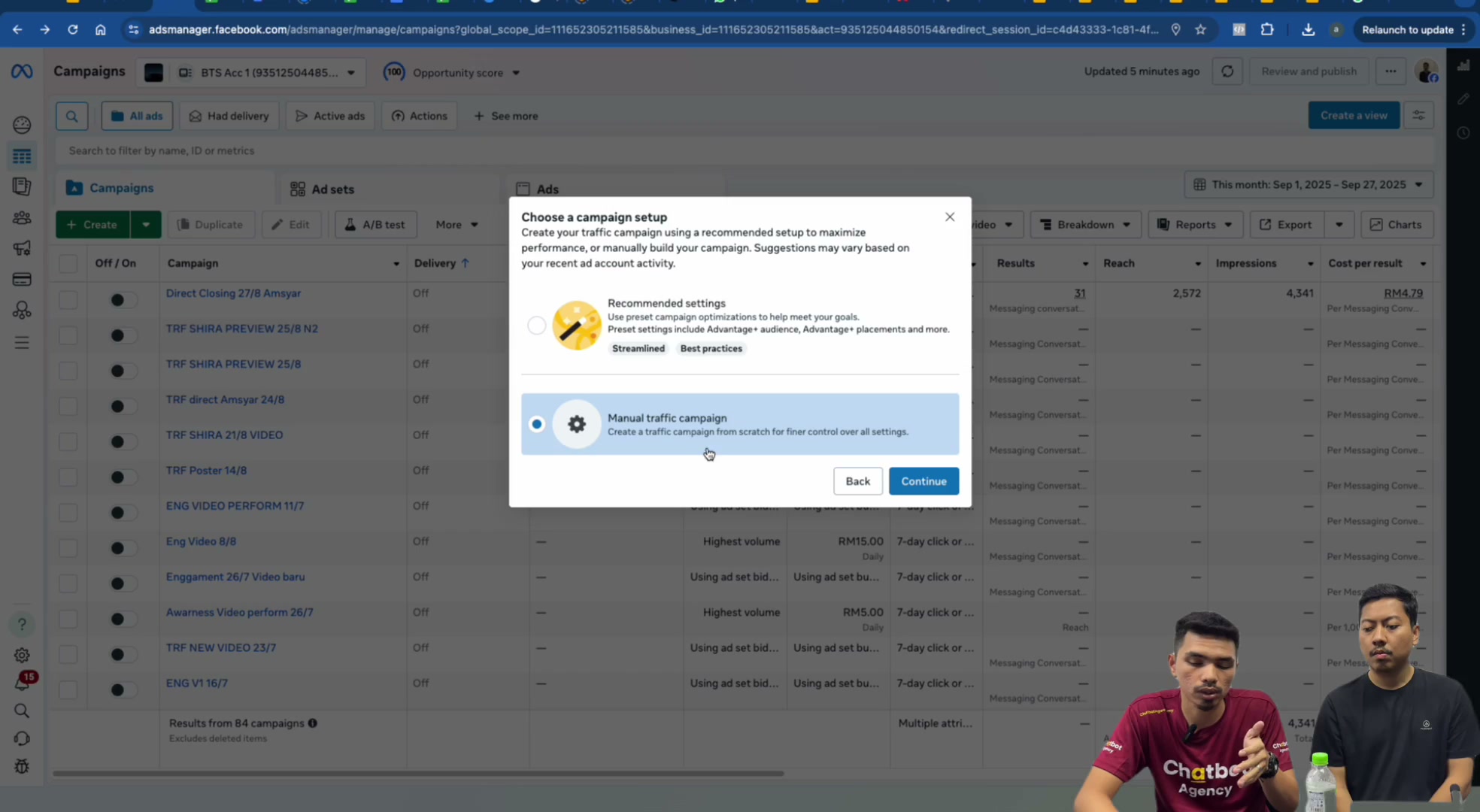This screenshot has width=1480, height=812.
Task: Open the Help question mark icon
Action: click(22, 624)
